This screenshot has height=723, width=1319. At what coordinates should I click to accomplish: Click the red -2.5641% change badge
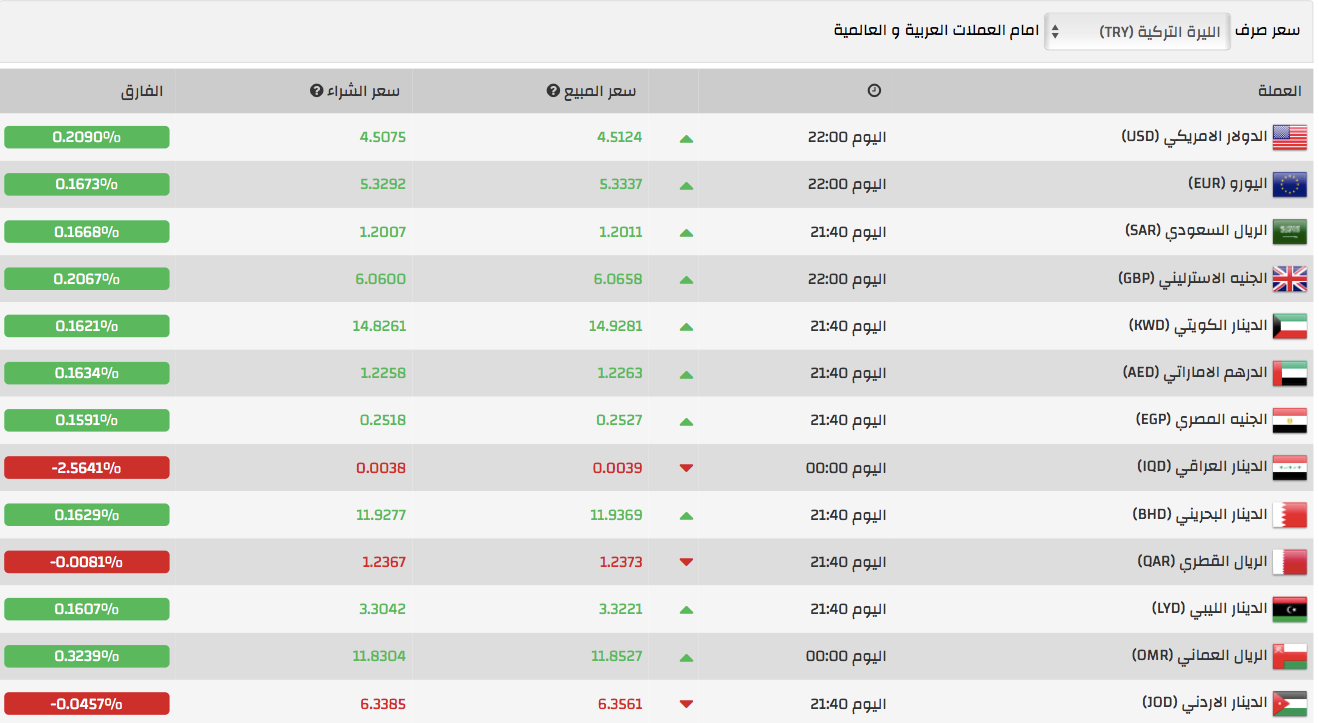[x=87, y=467]
